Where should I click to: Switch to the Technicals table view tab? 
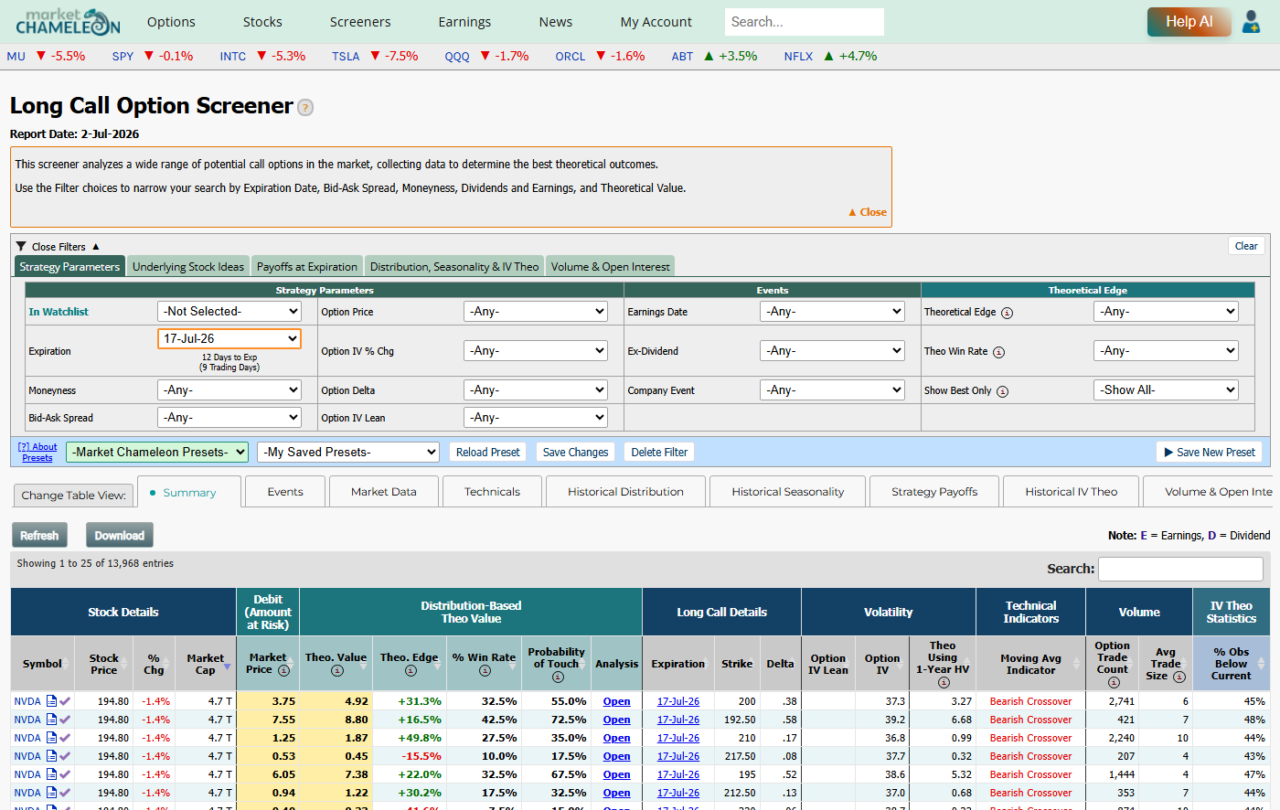pos(492,492)
